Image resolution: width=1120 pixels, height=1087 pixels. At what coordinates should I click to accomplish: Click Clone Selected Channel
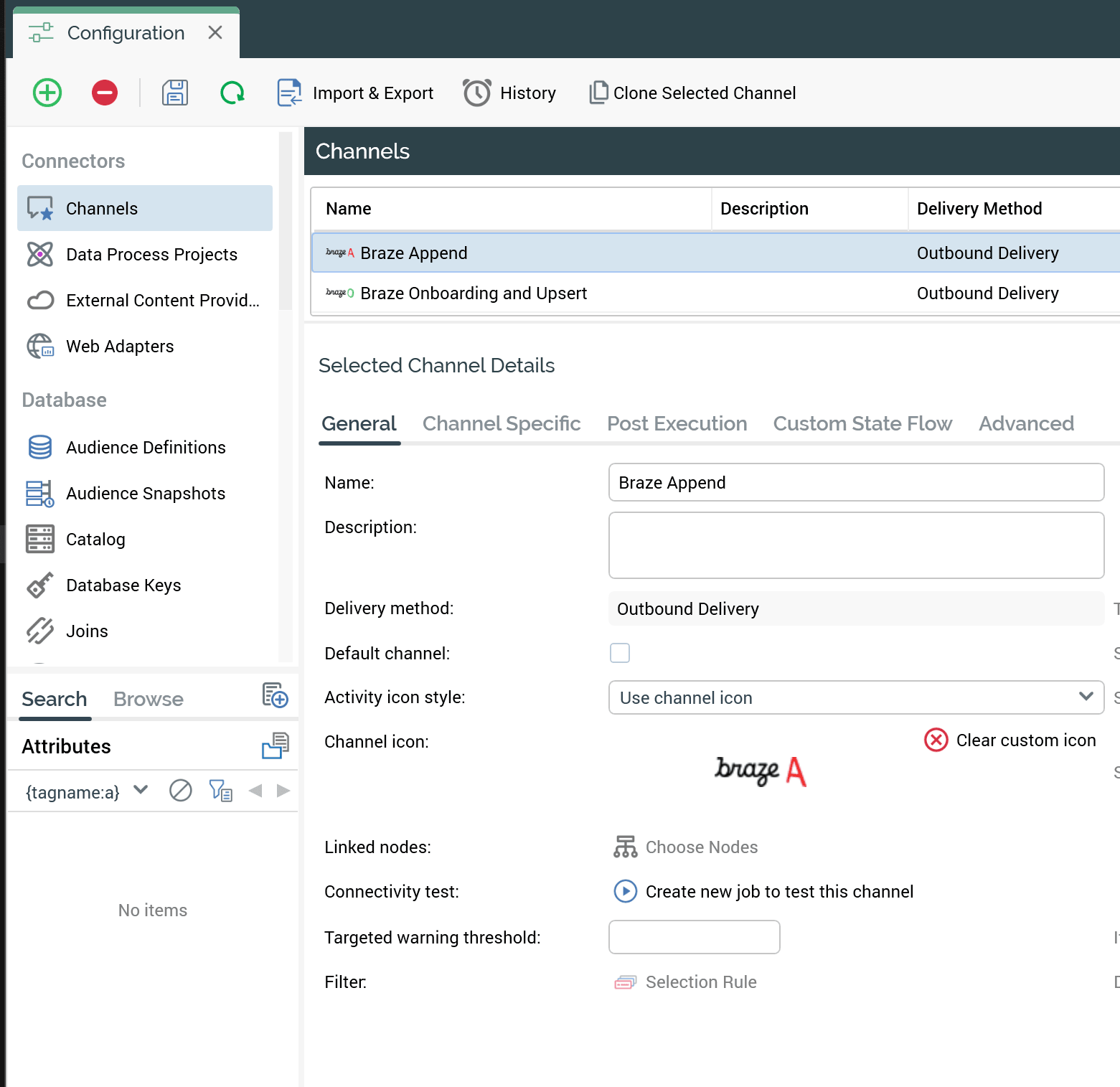click(692, 93)
